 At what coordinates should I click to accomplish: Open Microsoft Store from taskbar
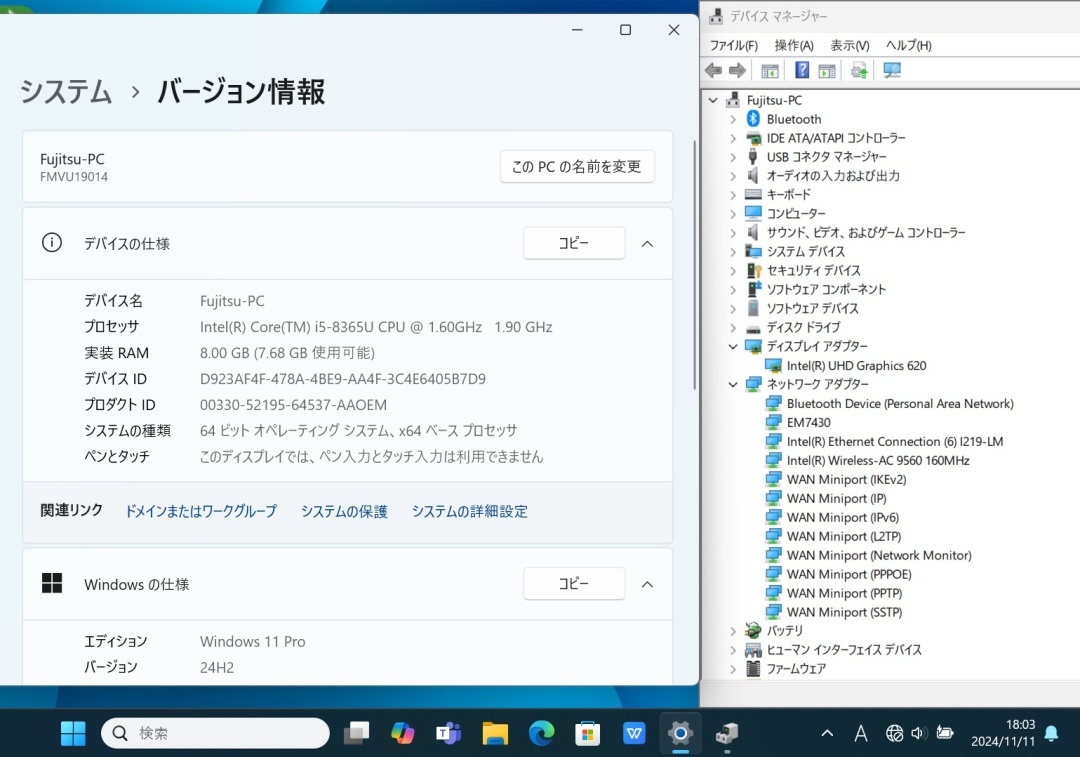(x=588, y=733)
